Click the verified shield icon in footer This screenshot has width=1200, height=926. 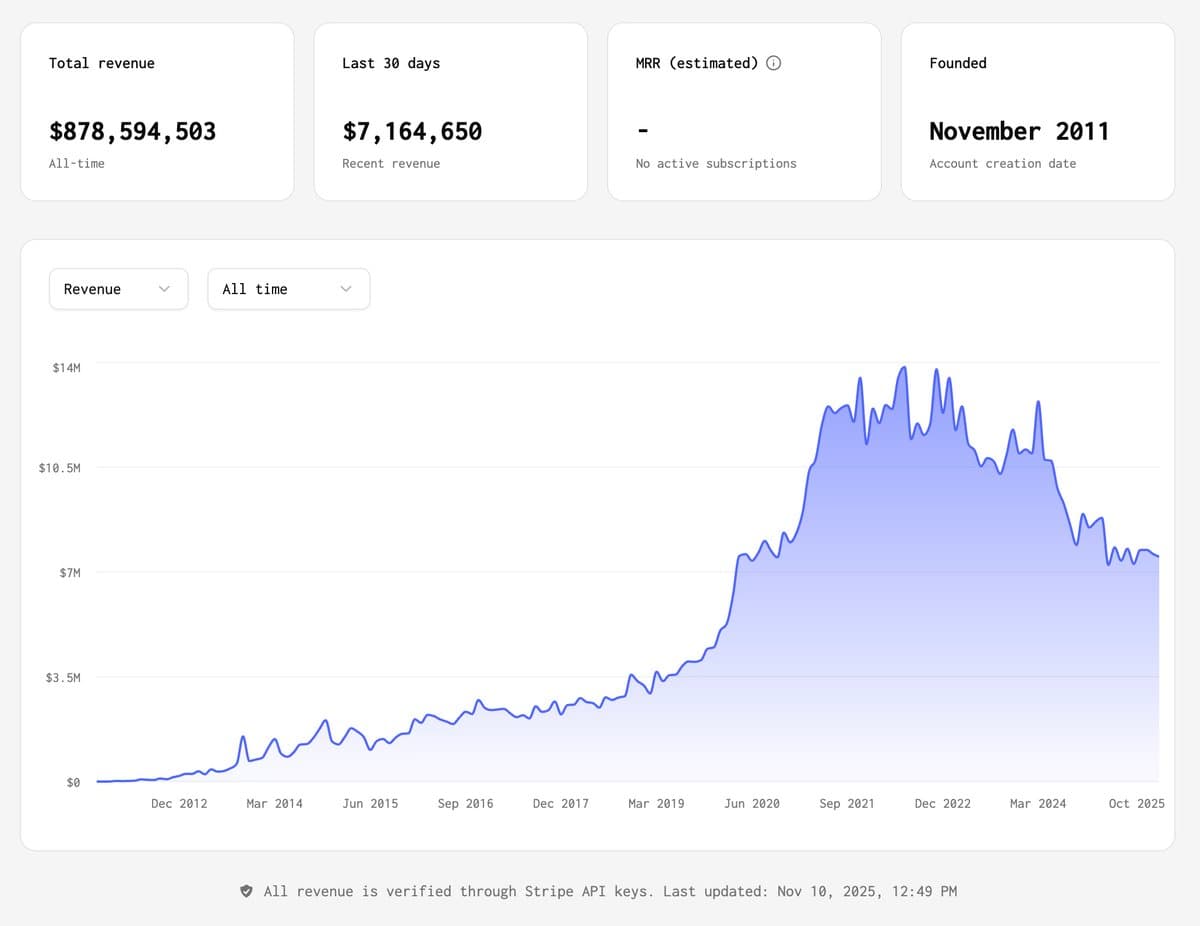(246, 891)
